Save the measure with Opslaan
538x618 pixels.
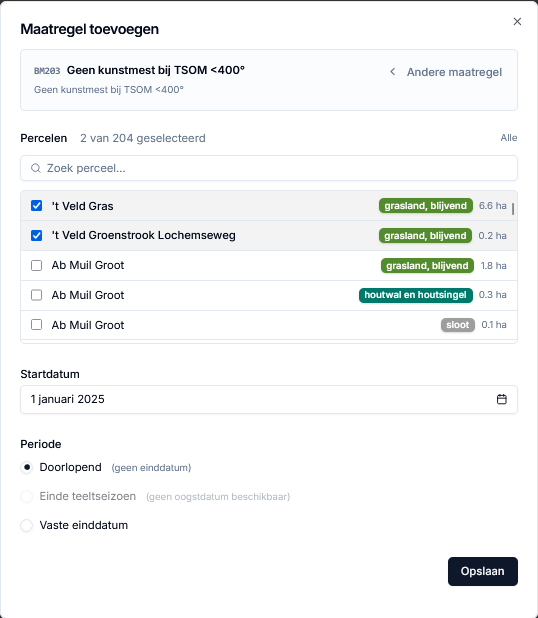(483, 571)
